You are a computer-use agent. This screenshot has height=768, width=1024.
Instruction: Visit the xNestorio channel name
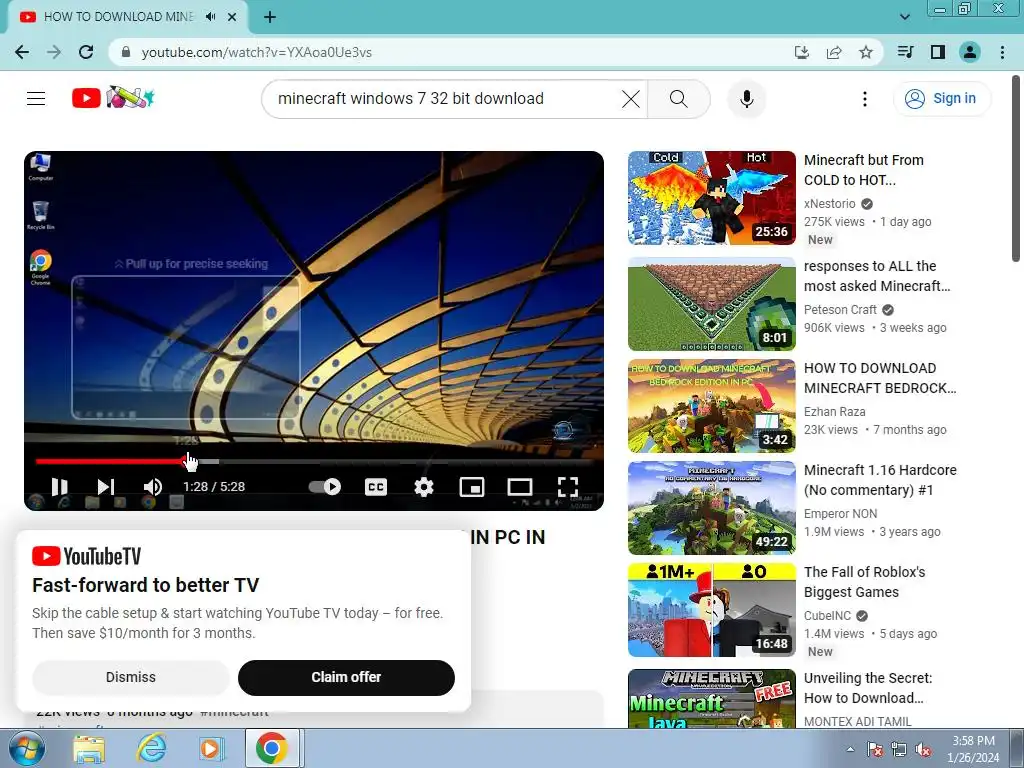point(829,204)
